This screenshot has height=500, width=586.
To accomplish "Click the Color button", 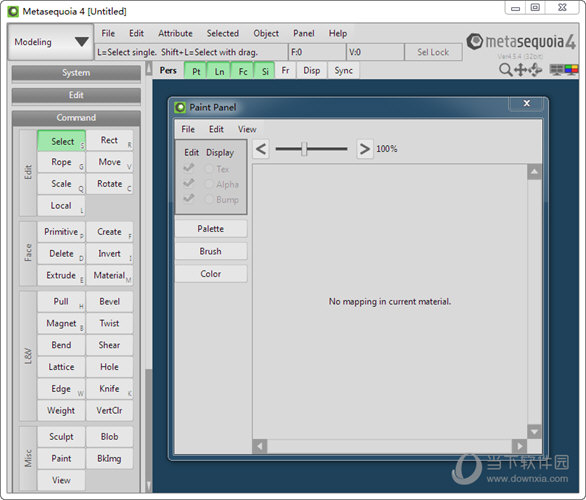I will [211, 274].
